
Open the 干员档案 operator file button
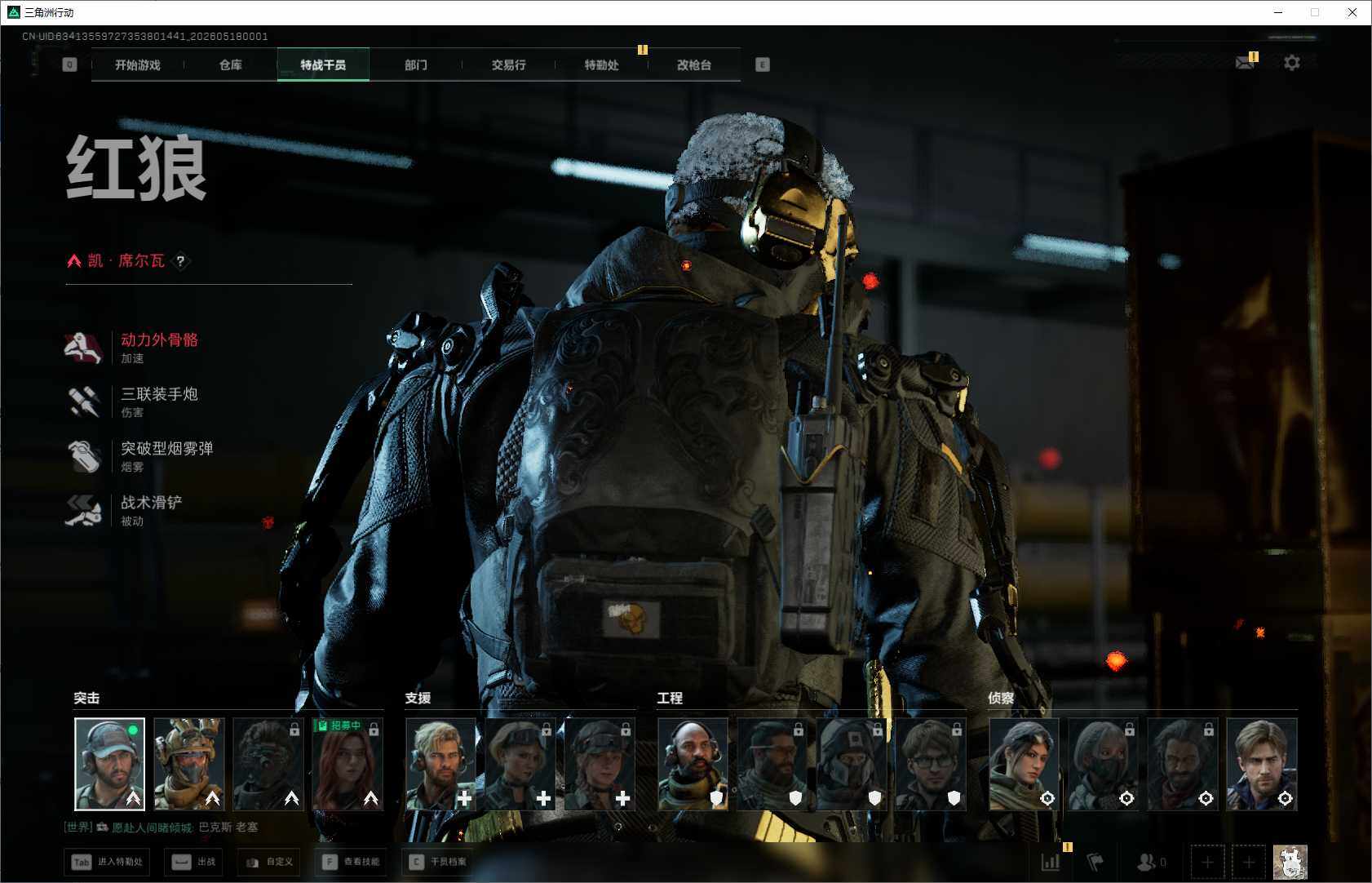pyautogui.click(x=437, y=862)
